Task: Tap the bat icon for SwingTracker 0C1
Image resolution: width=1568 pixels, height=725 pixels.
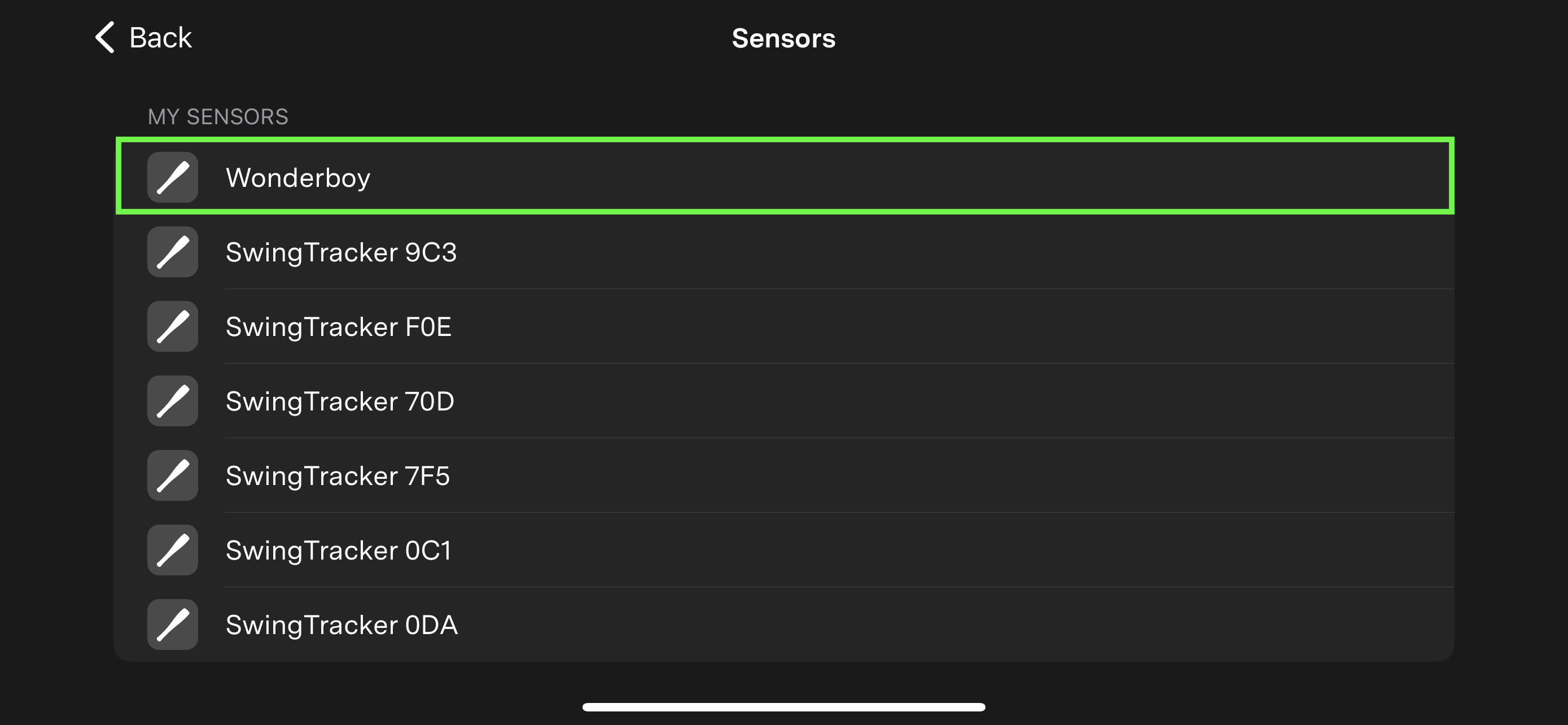Action: point(172,551)
